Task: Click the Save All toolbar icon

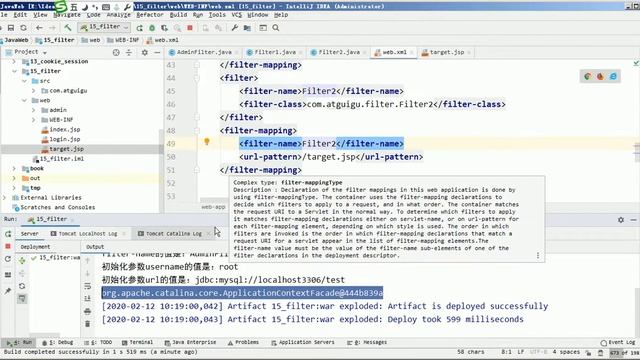Action: click(x=11, y=28)
